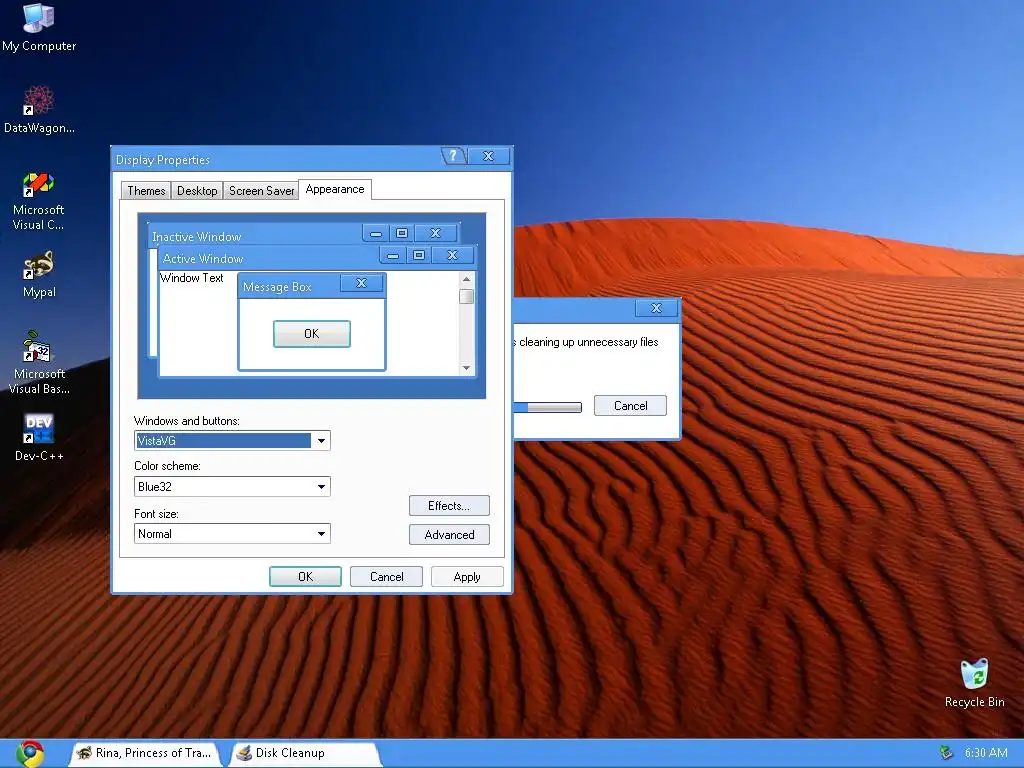This screenshot has width=1024, height=768.
Task: Select the Recycle Bin desktop icon
Action: coord(974,683)
